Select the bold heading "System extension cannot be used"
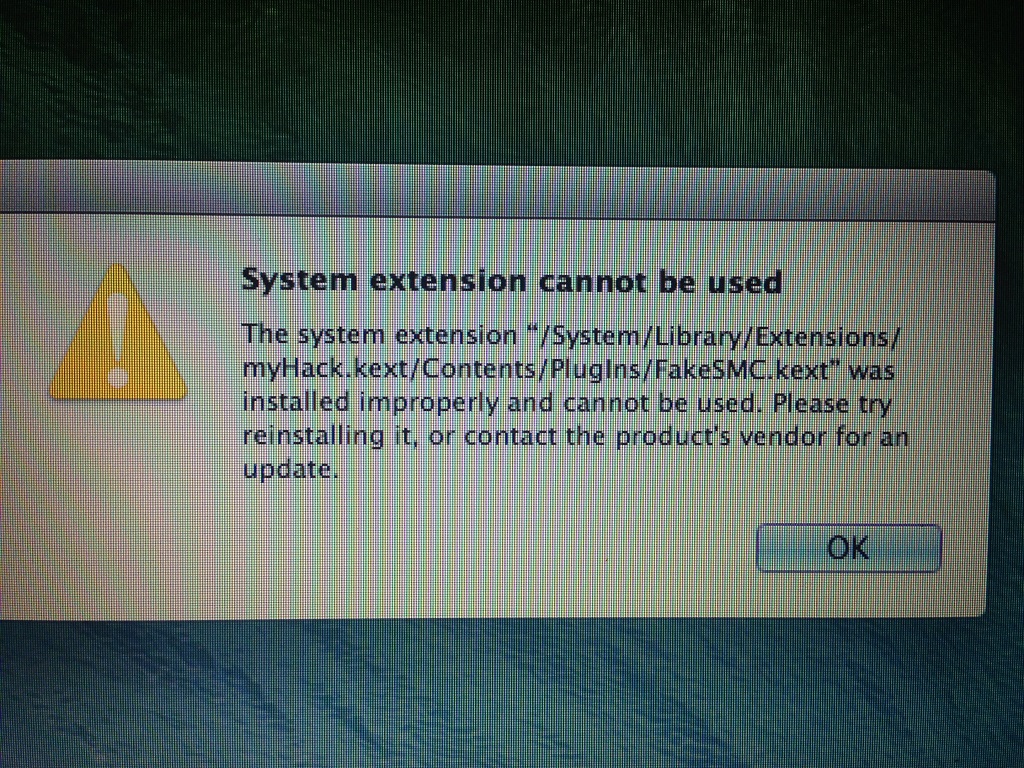 click(511, 281)
